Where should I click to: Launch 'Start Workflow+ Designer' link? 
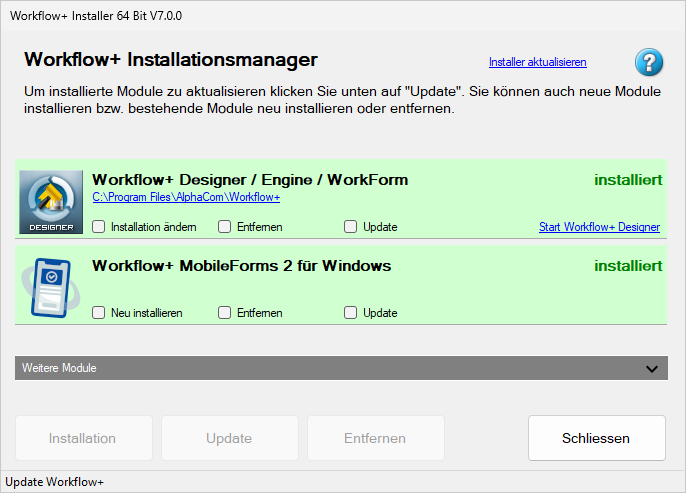tap(599, 227)
